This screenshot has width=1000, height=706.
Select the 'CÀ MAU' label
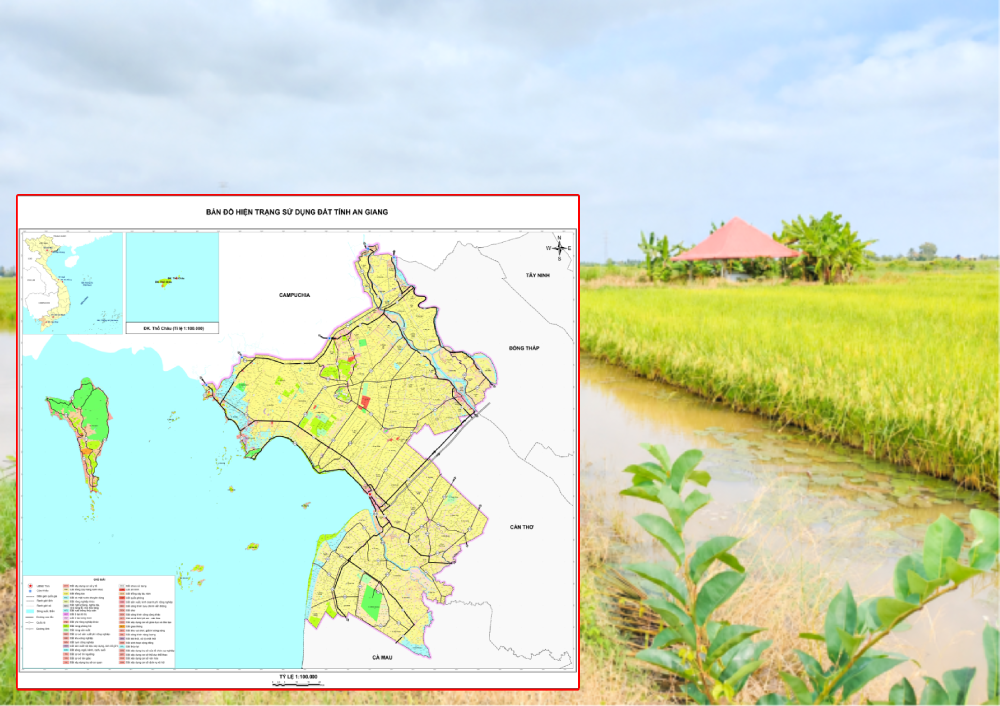tap(381, 657)
